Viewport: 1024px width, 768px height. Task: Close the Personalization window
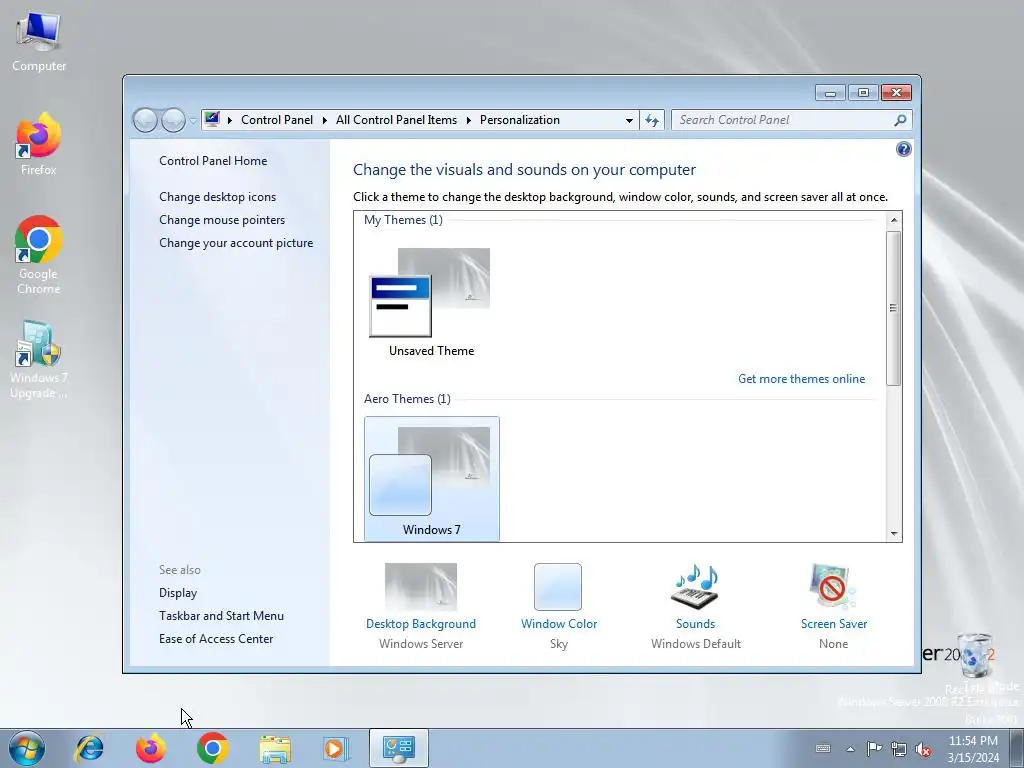(896, 93)
